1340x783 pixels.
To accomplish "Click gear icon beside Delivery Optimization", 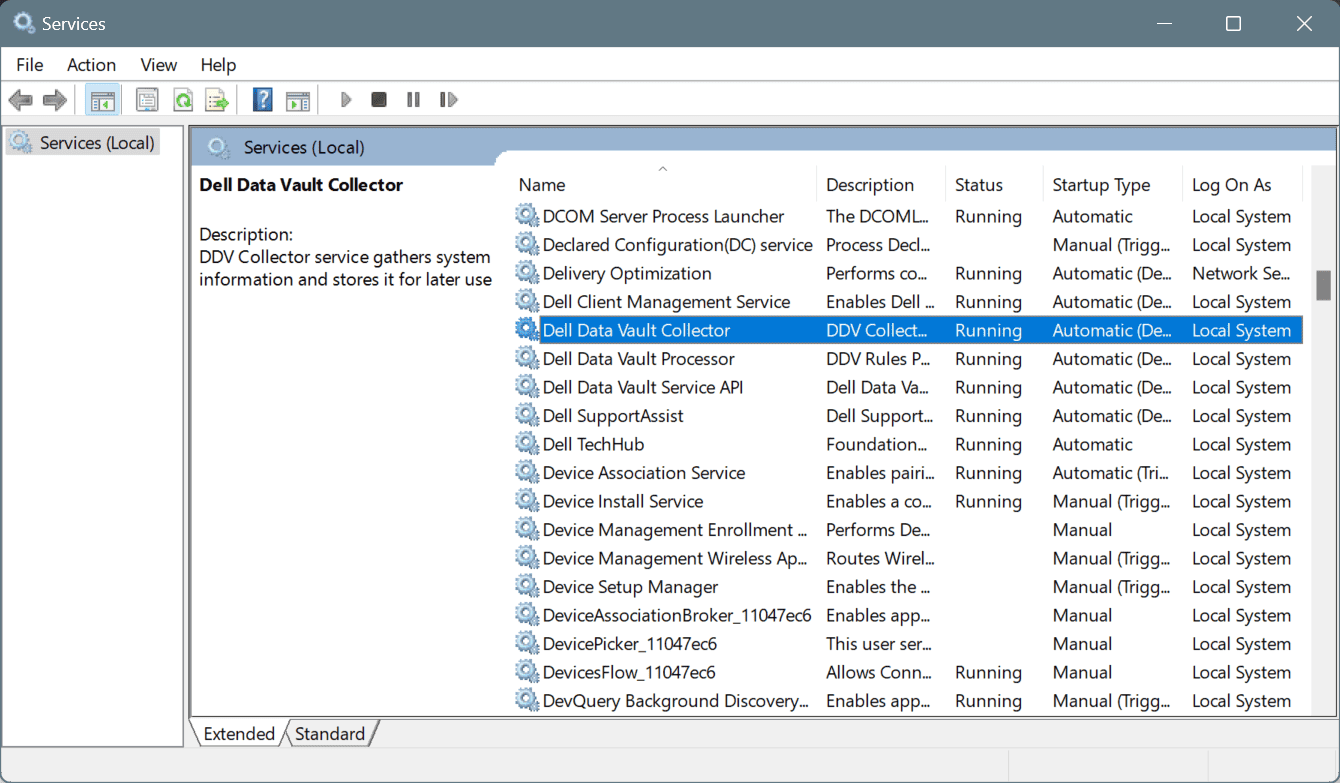I will (527, 273).
